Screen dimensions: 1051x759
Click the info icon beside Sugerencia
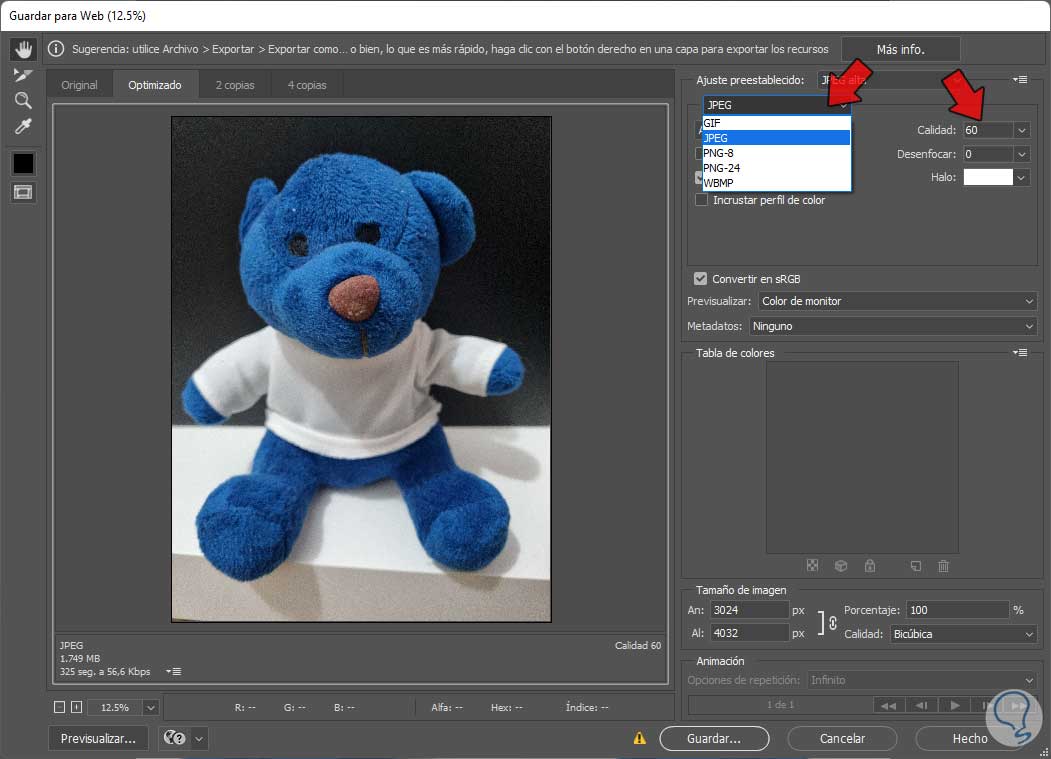pyautogui.click(x=56, y=49)
